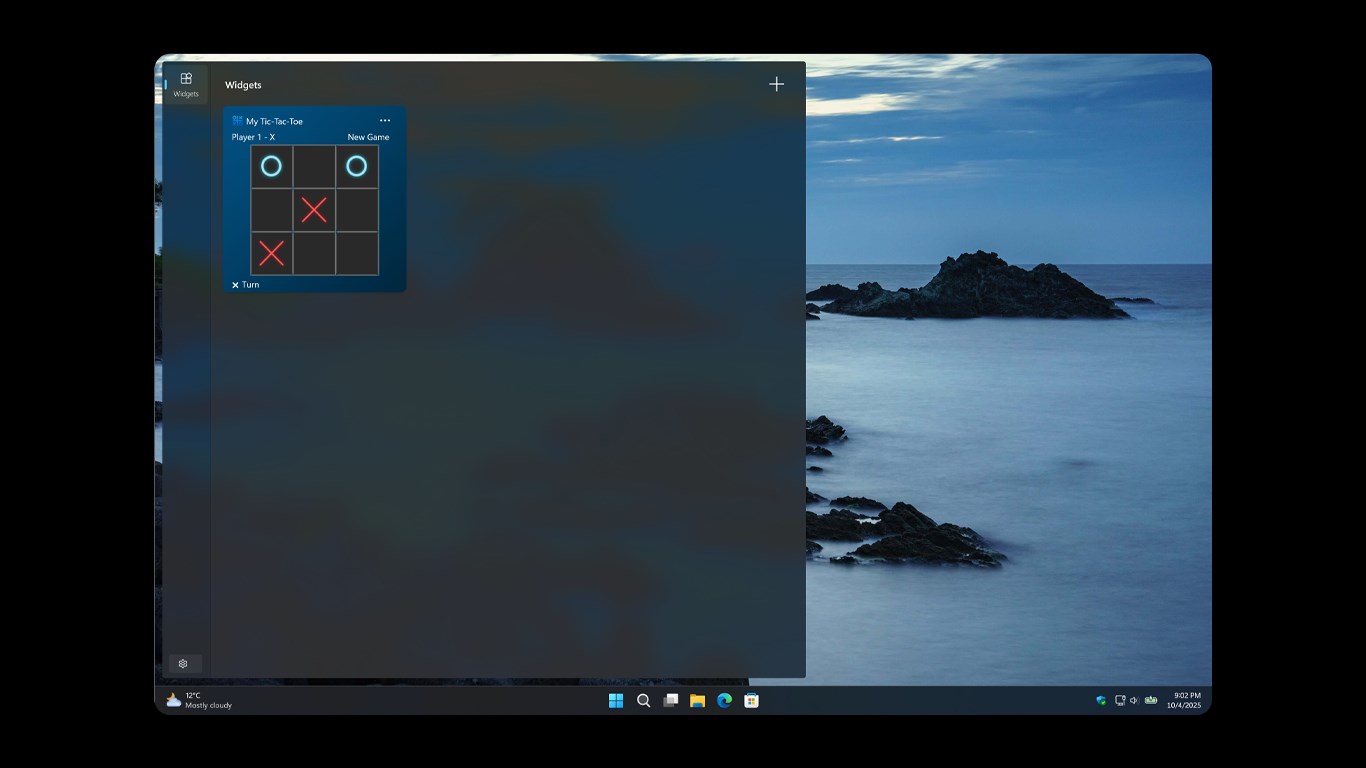Open the Widgets tab in the sidebar
This screenshot has width=1366, height=768.
[x=186, y=85]
